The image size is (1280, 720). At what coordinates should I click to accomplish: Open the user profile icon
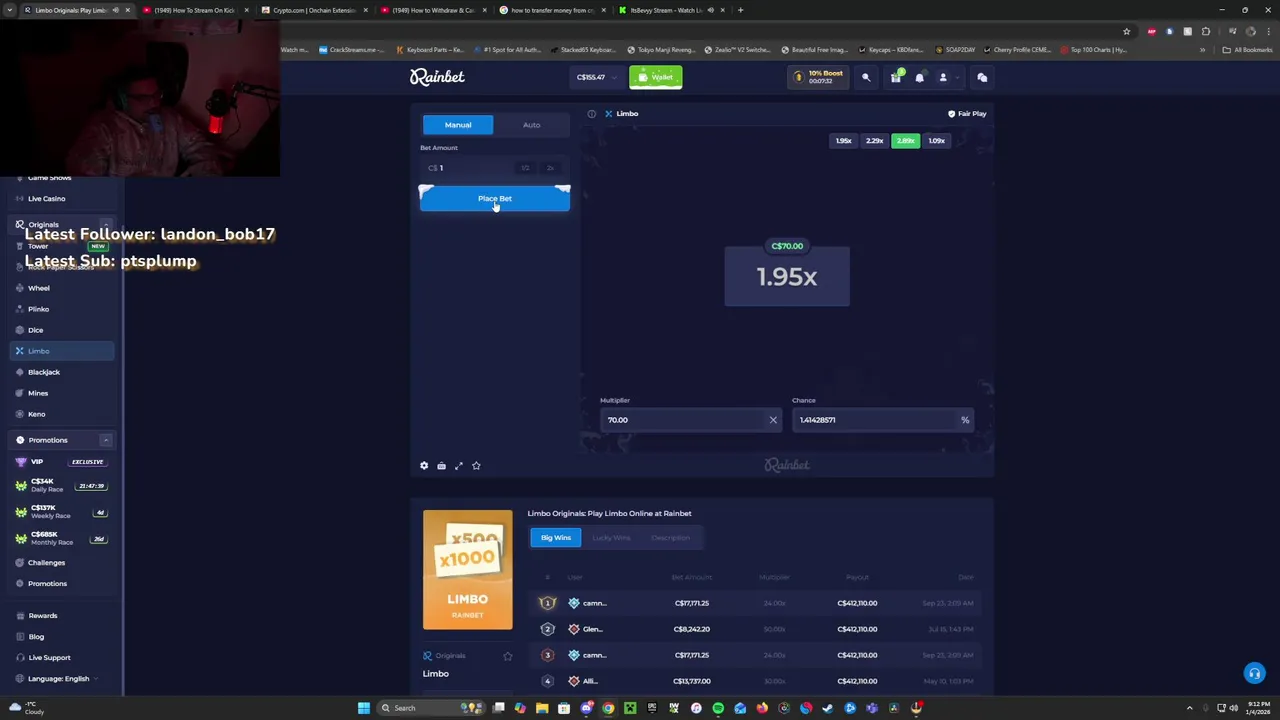(943, 77)
